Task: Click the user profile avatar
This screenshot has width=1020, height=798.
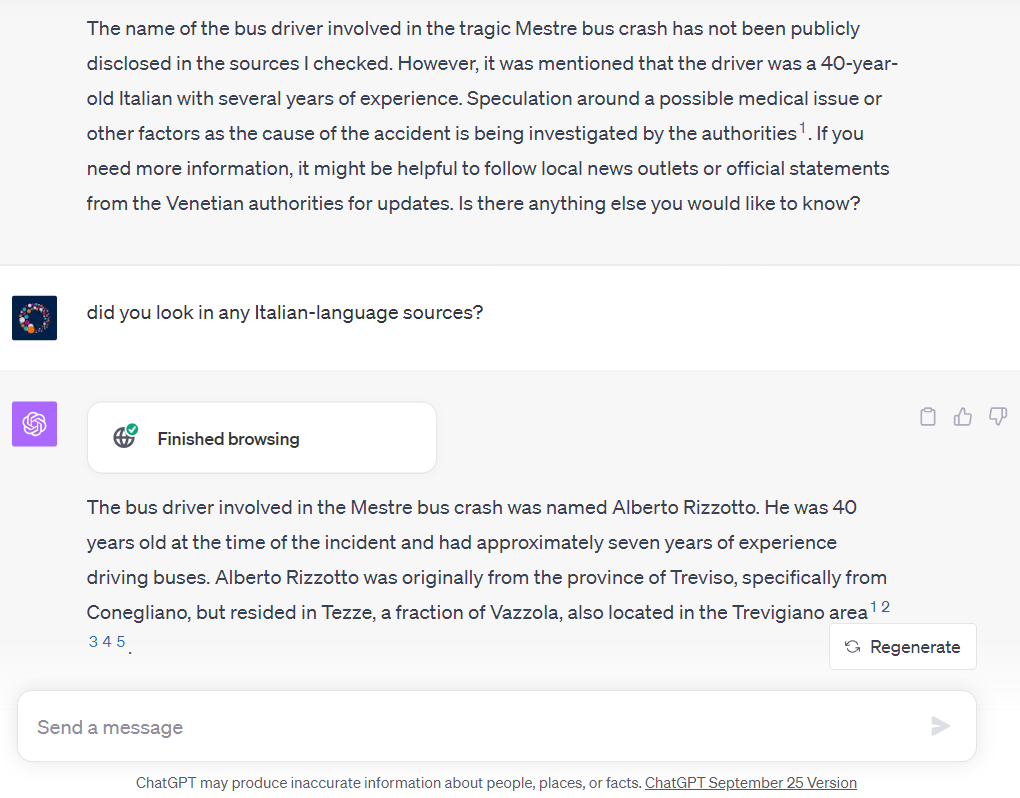Action: [x=34, y=317]
